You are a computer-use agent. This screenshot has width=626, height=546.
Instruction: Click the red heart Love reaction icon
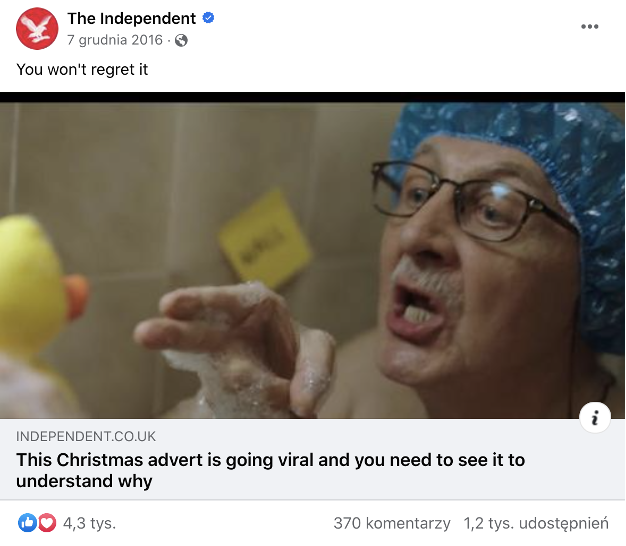pos(47,523)
